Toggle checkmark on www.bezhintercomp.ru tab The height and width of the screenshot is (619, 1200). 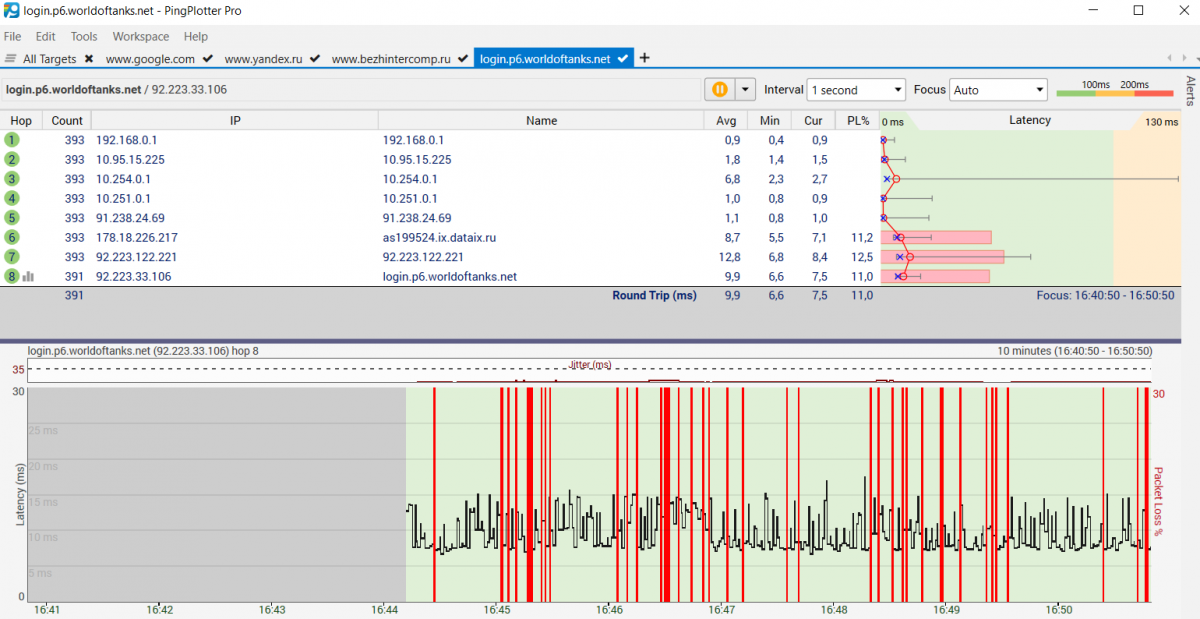462,59
